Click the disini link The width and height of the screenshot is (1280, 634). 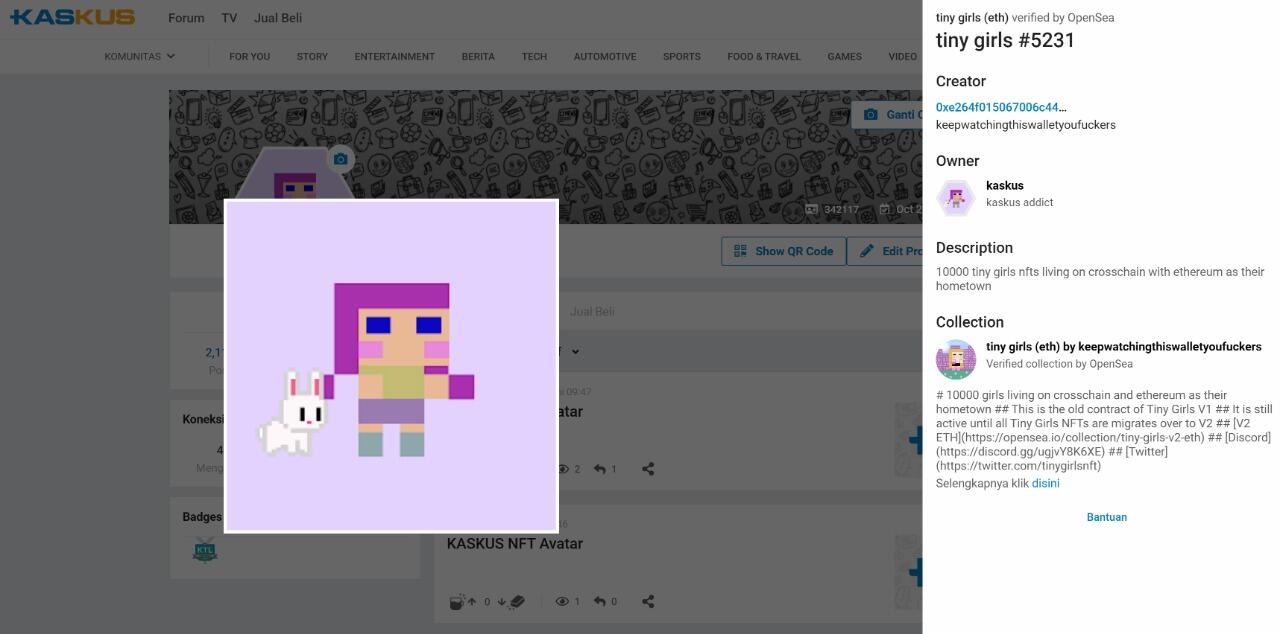coord(1045,483)
